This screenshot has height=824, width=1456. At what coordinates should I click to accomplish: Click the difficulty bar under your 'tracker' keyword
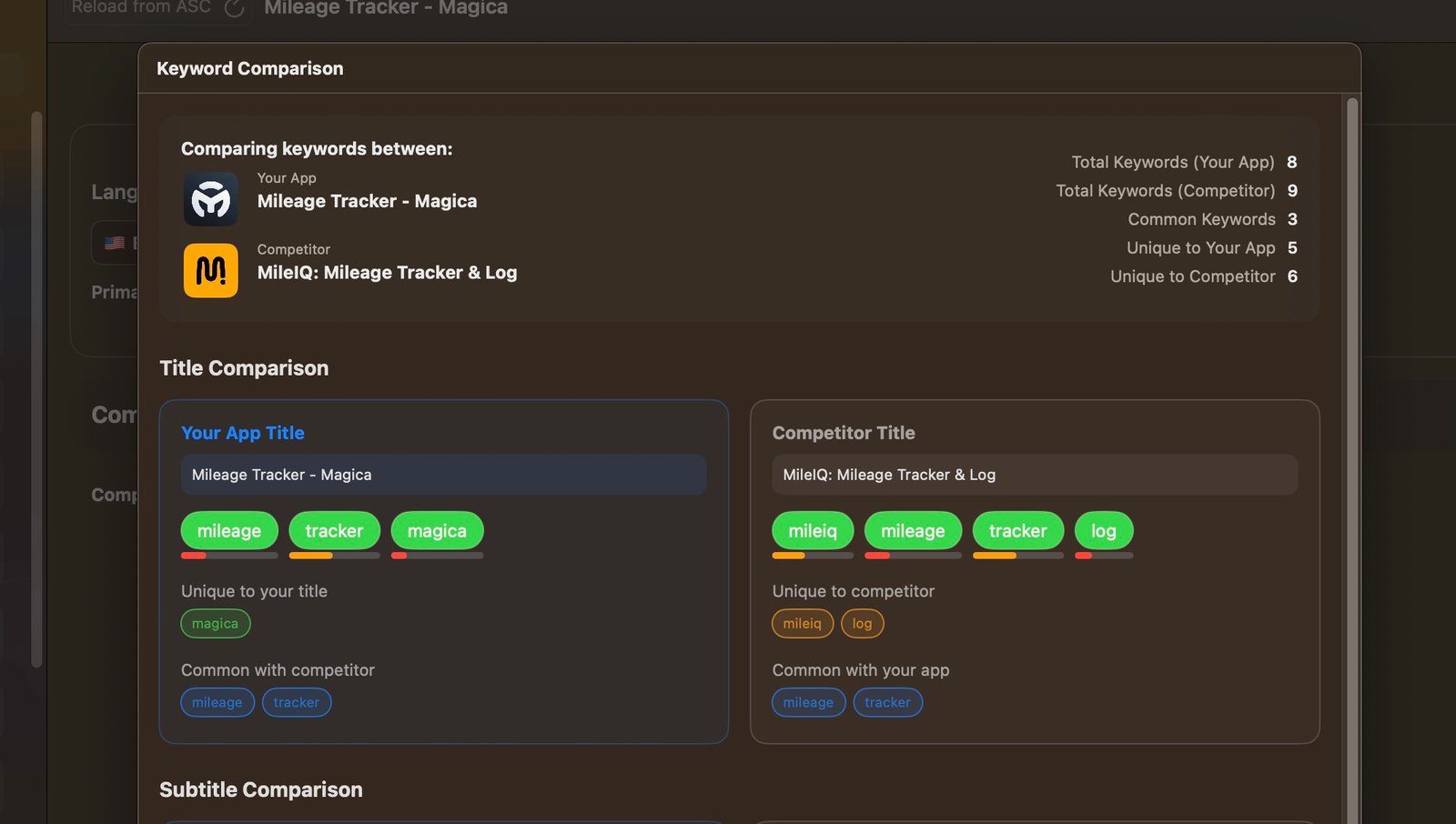[x=334, y=556]
